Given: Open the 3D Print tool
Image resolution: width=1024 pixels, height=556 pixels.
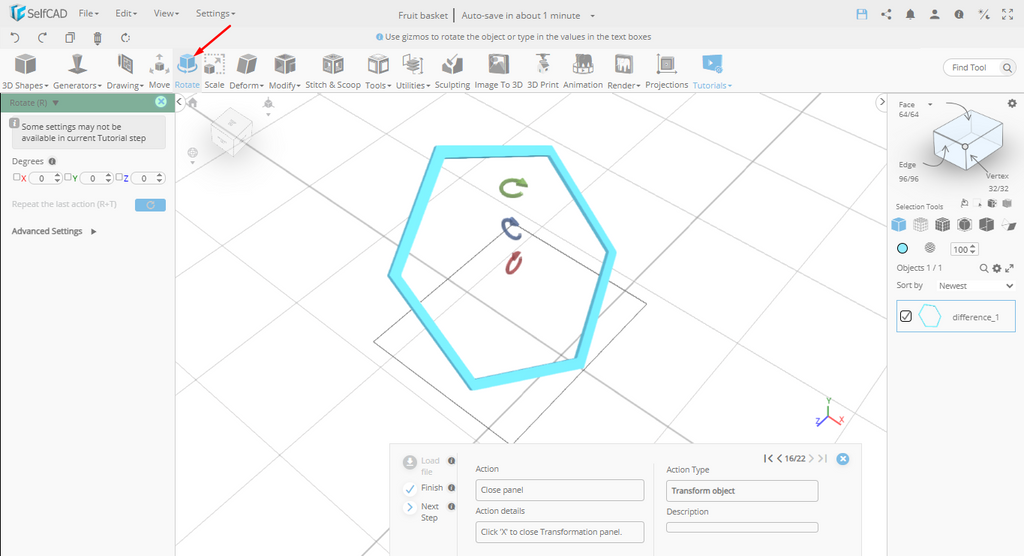Looking at the screenshot, I should tap(543, 71).
